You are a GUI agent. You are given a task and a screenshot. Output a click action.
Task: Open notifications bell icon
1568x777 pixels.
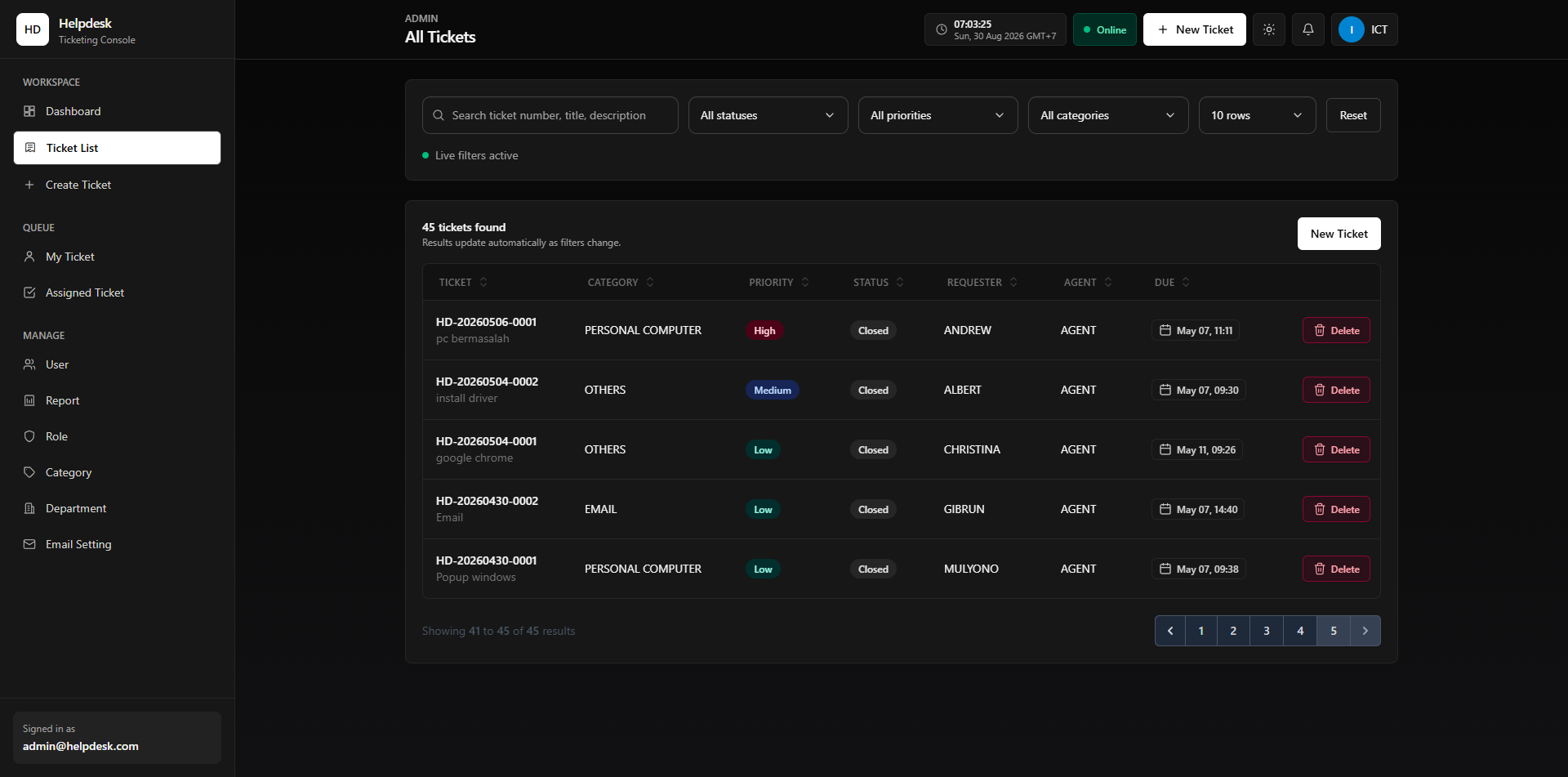[1308, 29]
